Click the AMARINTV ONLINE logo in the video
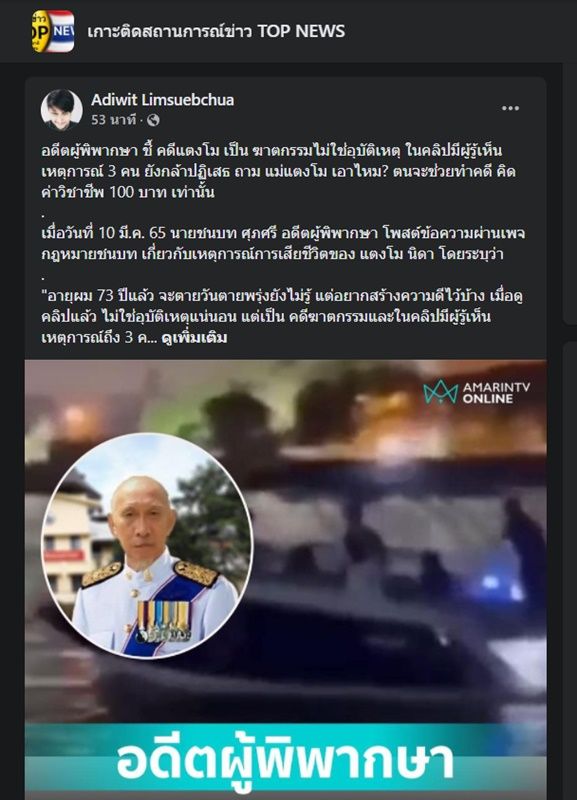Viewport: 577px width, 800px height. 476,392
